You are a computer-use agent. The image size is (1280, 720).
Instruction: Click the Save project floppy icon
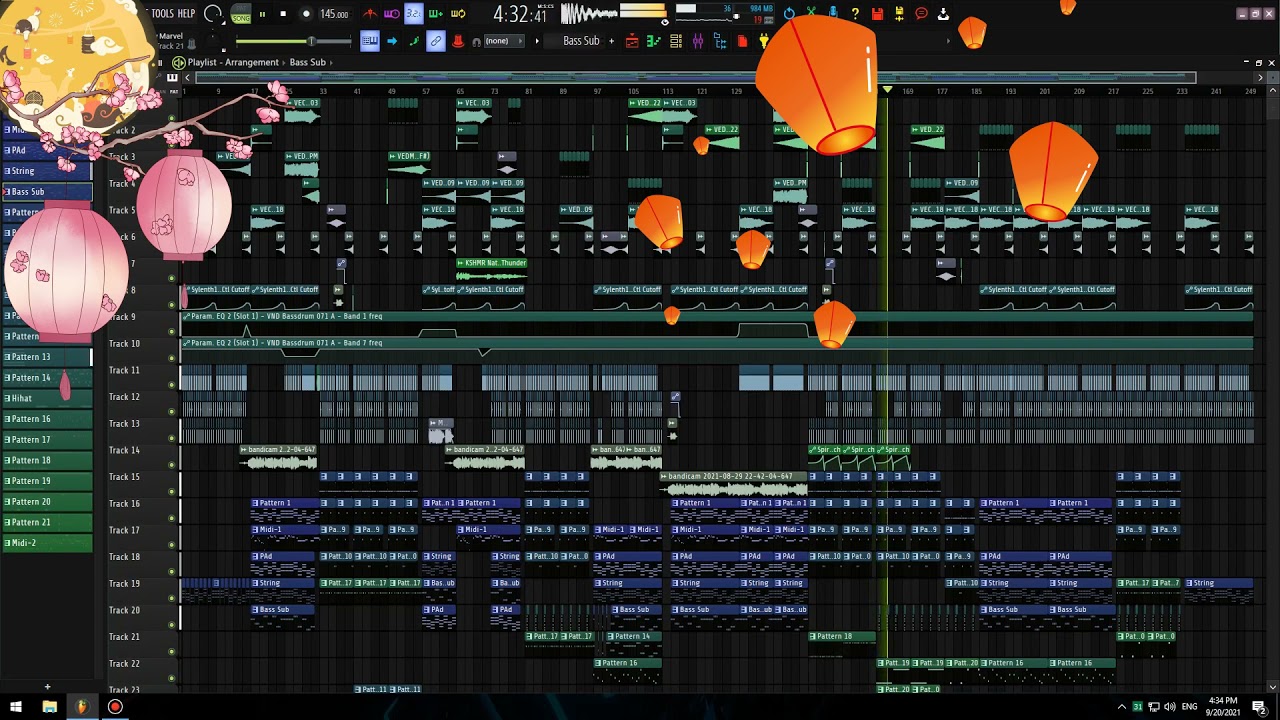[877, 14]
